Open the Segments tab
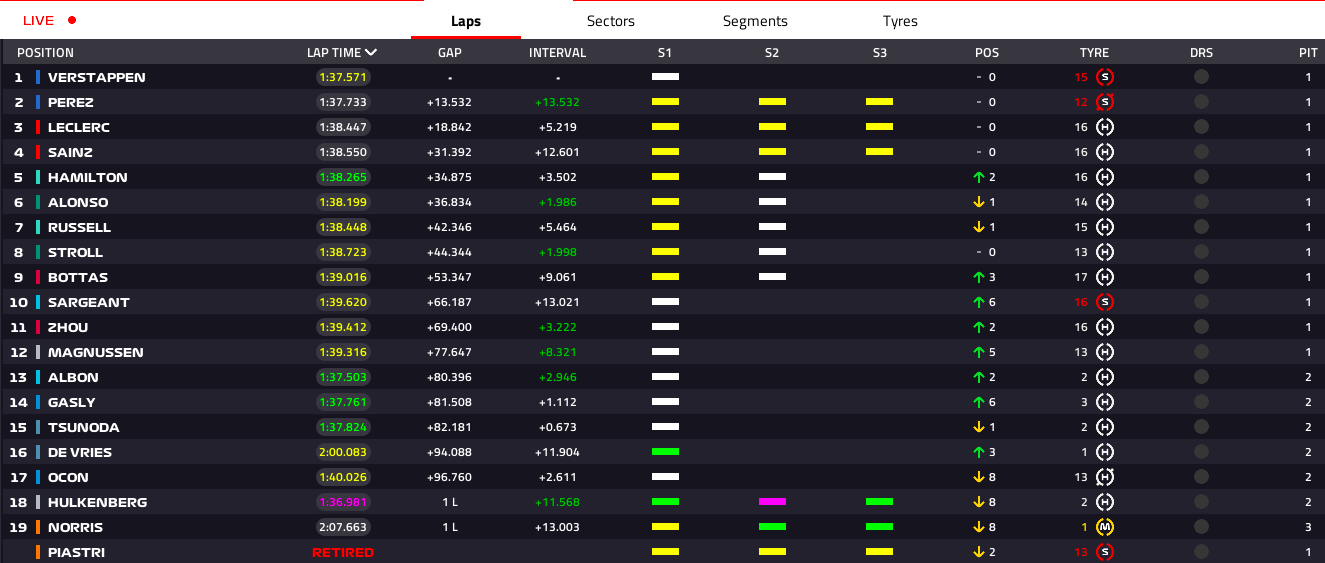 point(755,21)
